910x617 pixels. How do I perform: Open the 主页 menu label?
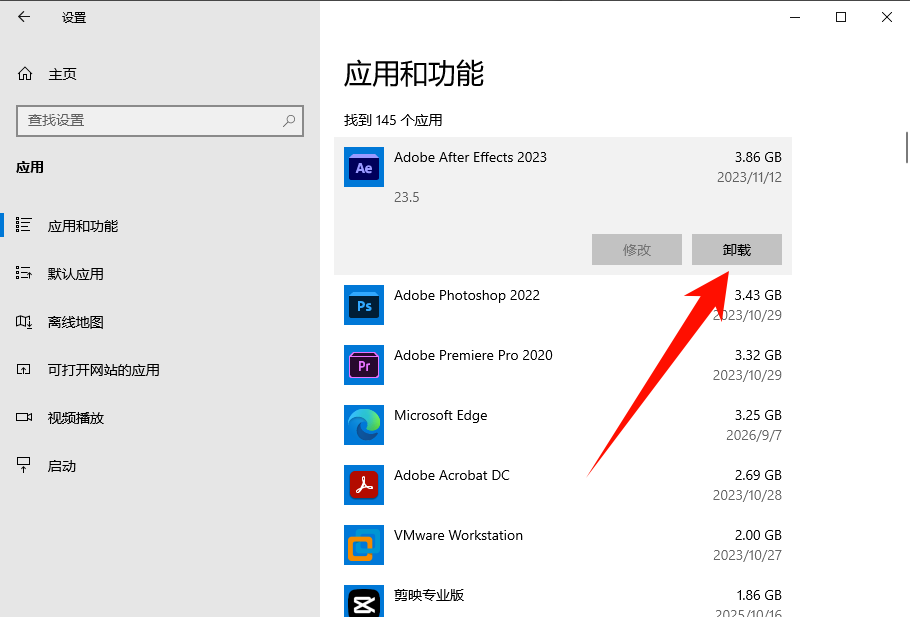62,74
